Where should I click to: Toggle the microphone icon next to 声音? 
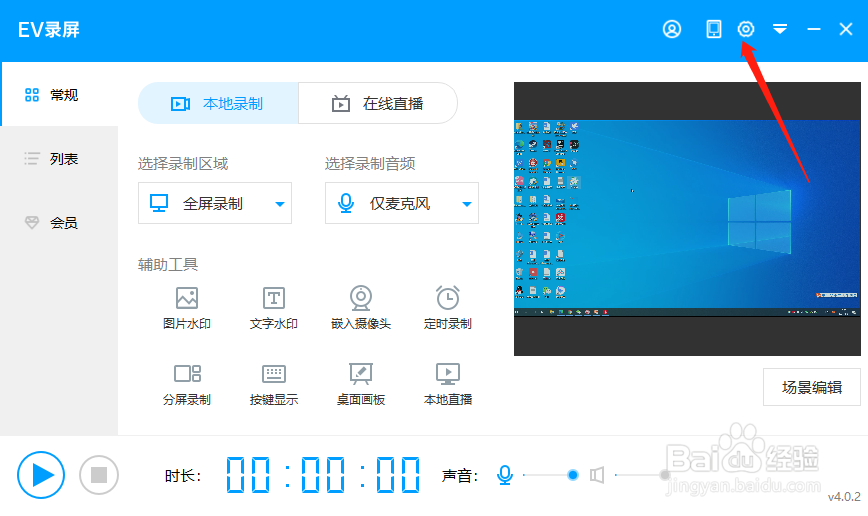(505, 475)
